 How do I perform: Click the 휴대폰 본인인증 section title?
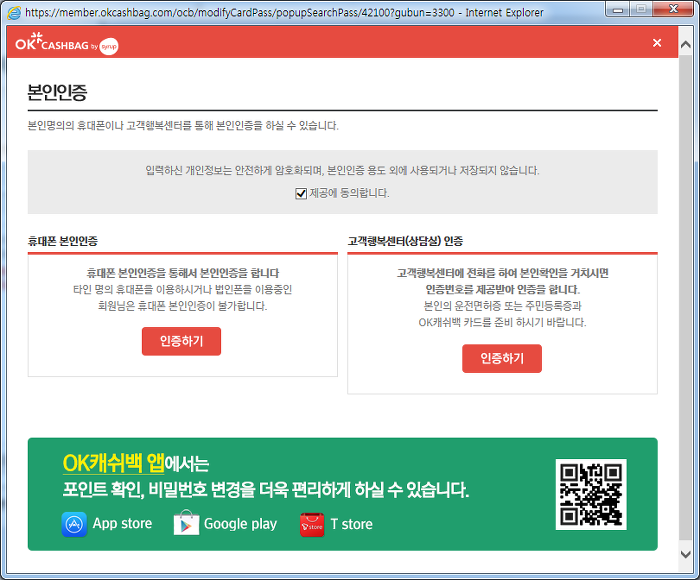click(x=62, y=241)
